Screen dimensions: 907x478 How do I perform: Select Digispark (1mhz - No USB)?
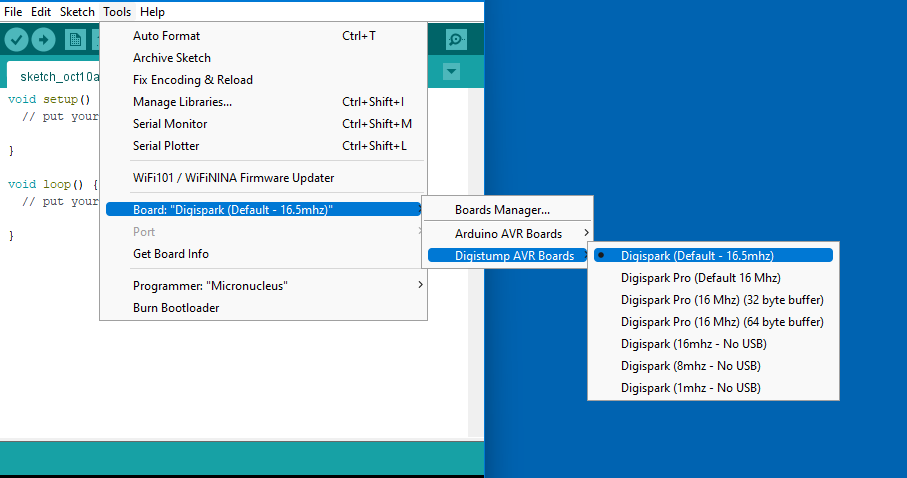(713, 388)
